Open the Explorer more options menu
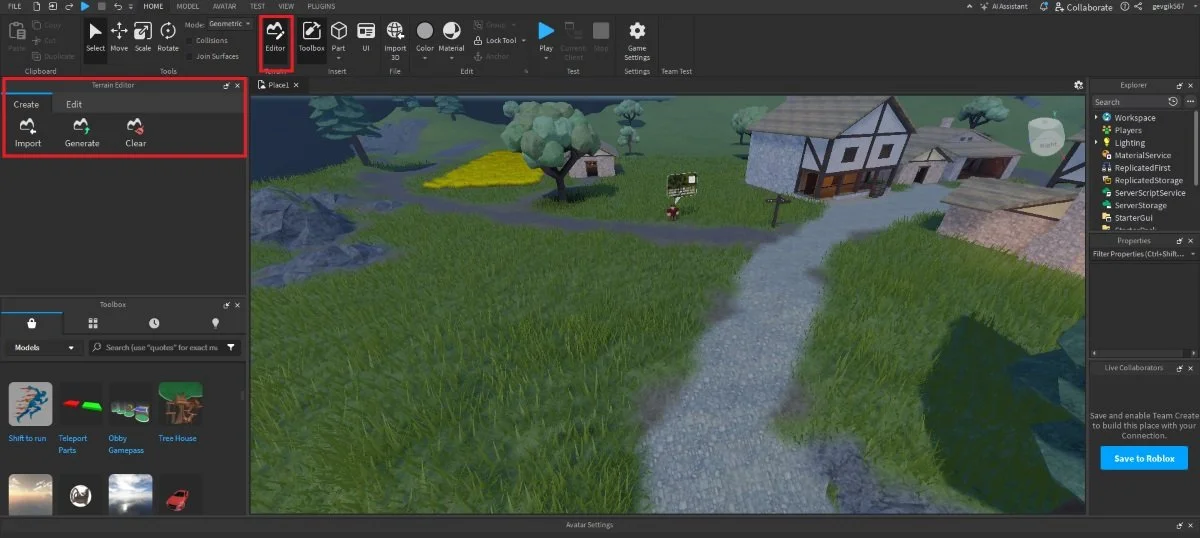 click(1190, 102)
